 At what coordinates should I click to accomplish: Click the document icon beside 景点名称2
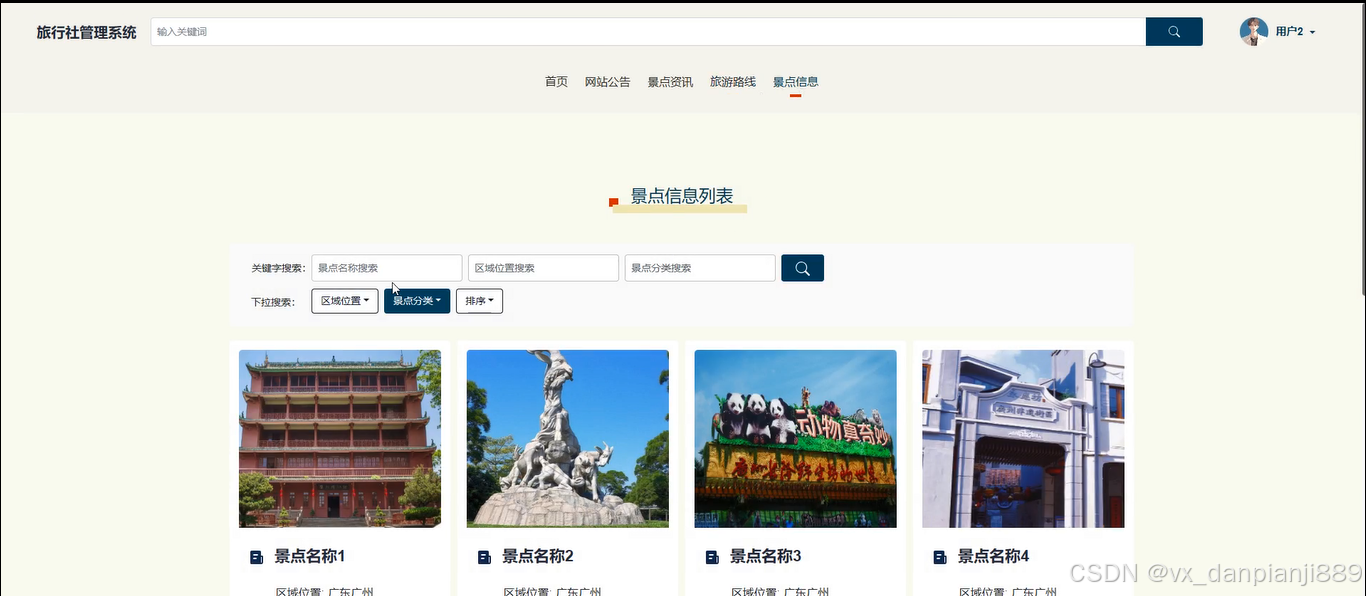pyautogui.click(x=485, y=557)
